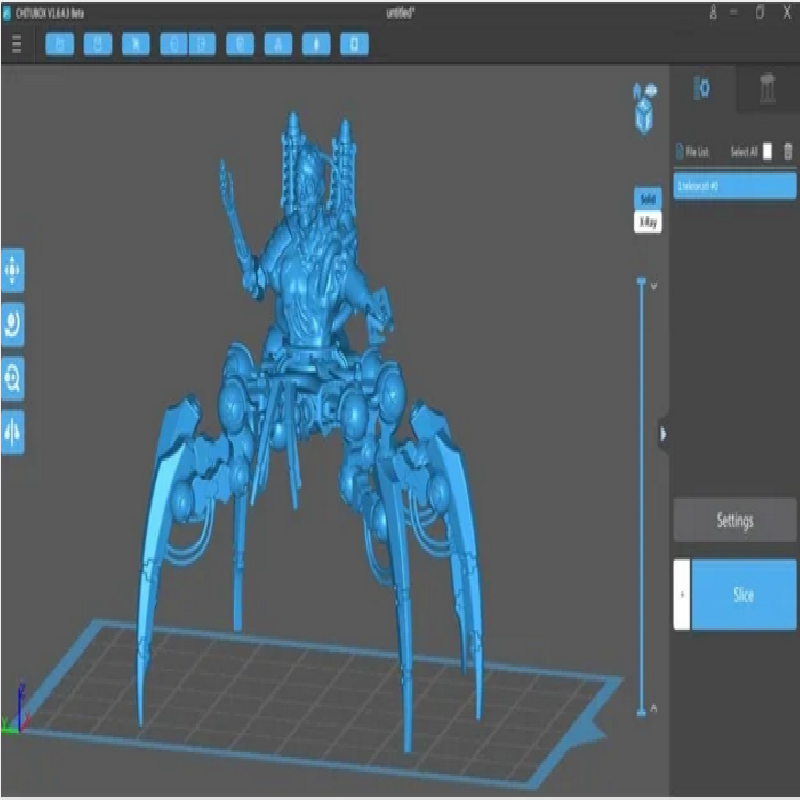Click the Slice button
The width and height of the screenshot is (800, 800).
[x=743, y=594]
